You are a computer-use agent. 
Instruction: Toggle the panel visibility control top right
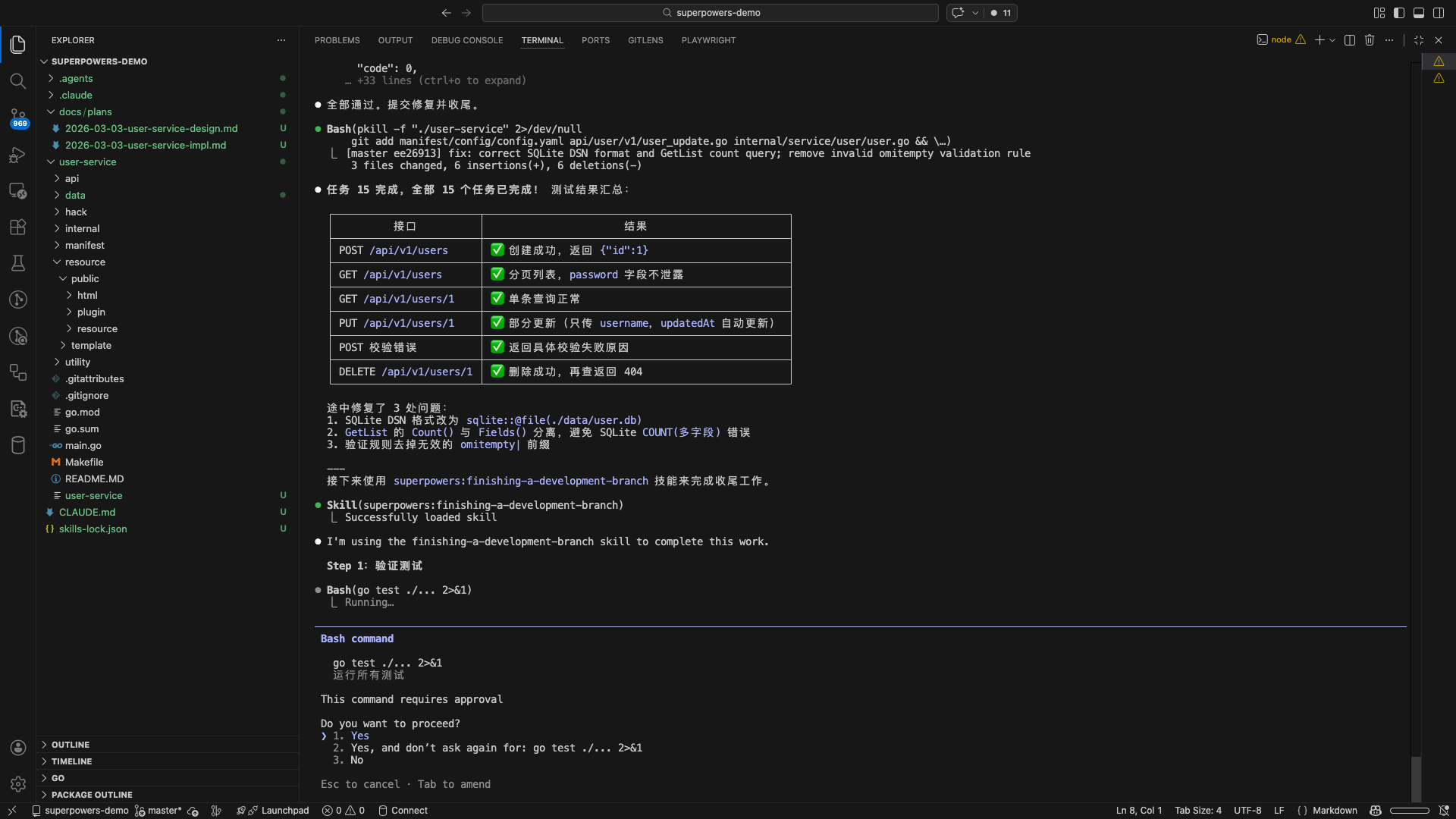(1419, 13)
